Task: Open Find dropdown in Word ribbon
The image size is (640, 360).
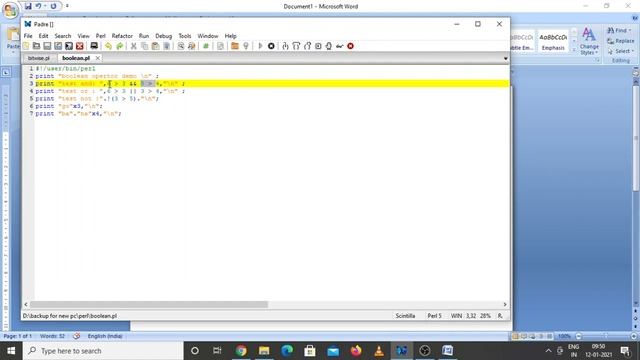Action: coord(619,31)
